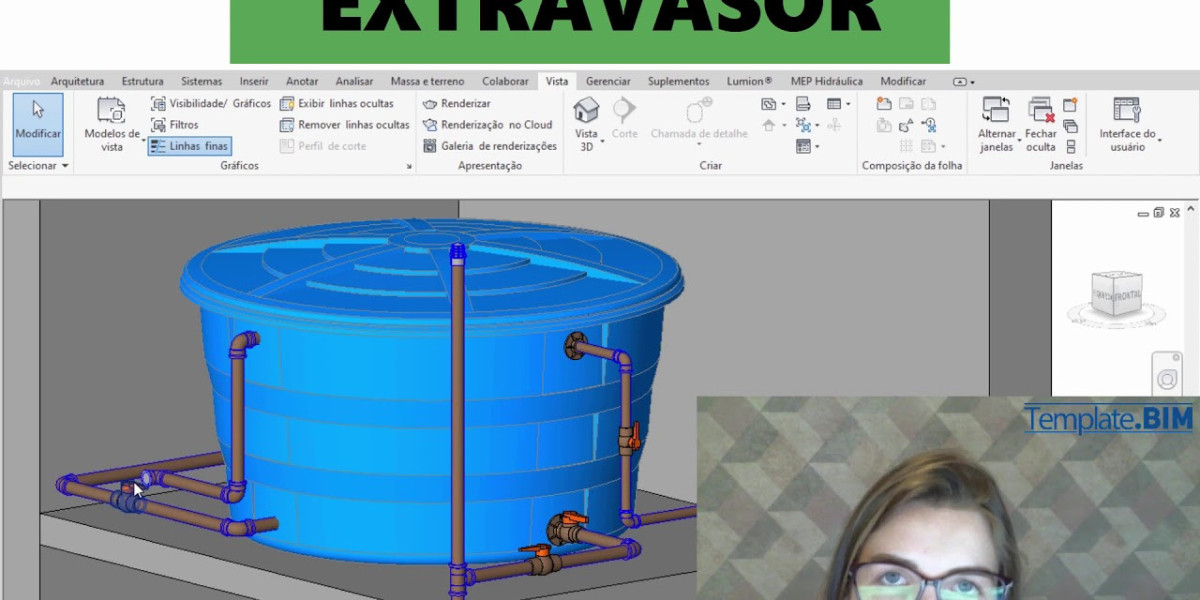Open the Arquivo file menu
1200x600 pixels.
pyautogui.click(x=21, y=81)
